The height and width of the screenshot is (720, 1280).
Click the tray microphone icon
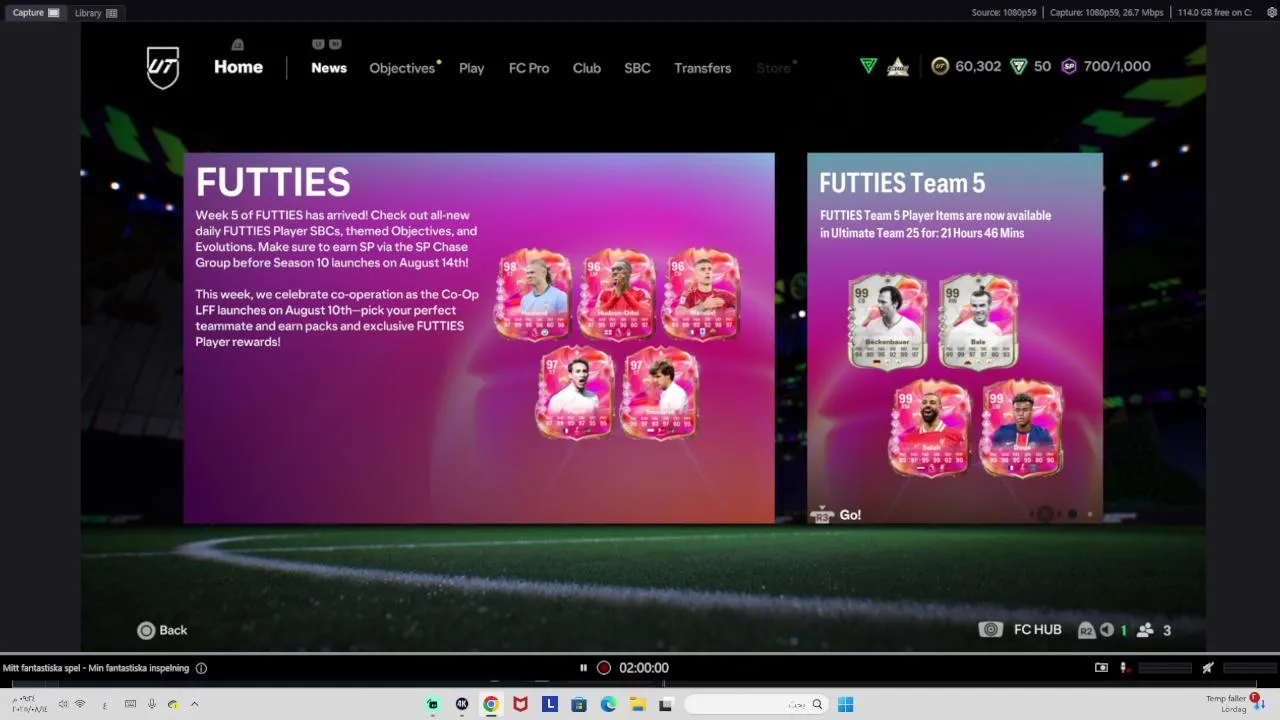pyautogui.click(x=152, y=704)
